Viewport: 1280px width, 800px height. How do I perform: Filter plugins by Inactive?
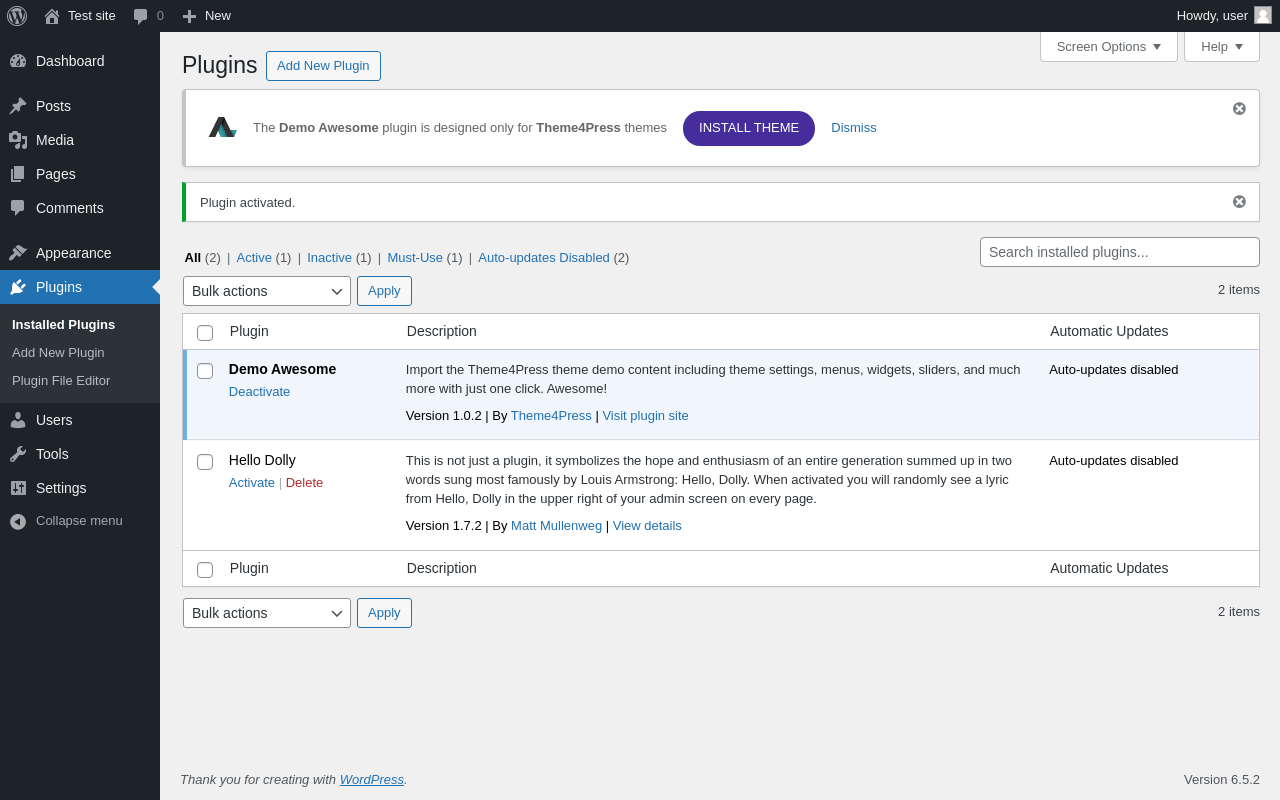[329, 257]
